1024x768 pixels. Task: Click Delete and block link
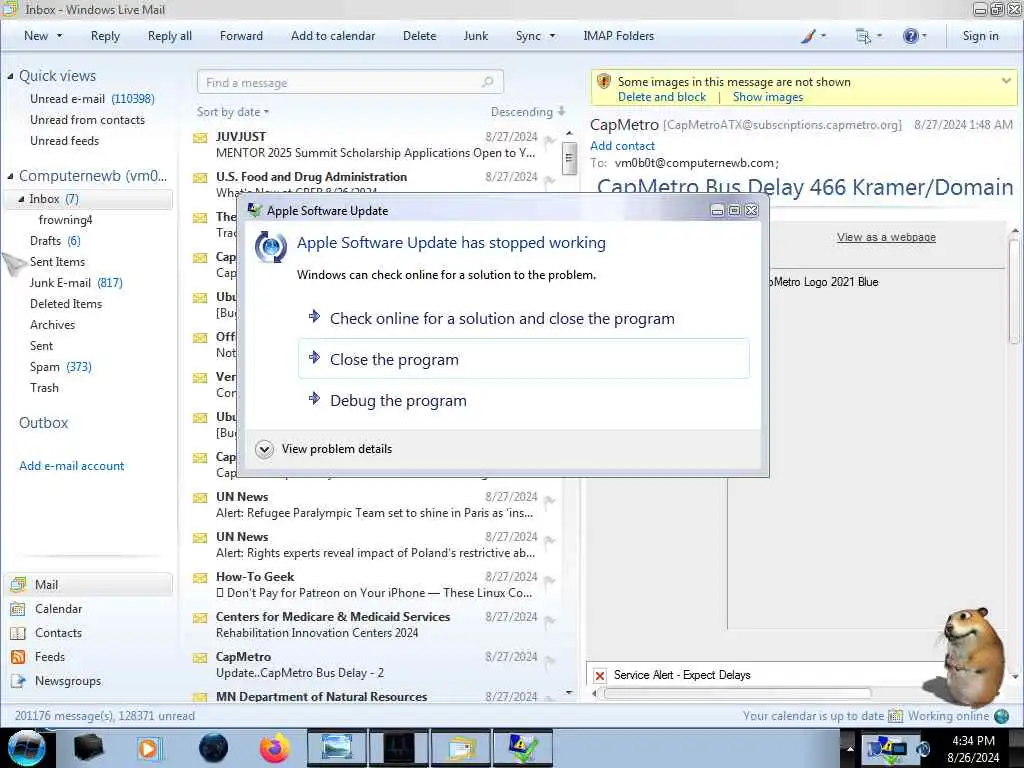tap(662, 97)
